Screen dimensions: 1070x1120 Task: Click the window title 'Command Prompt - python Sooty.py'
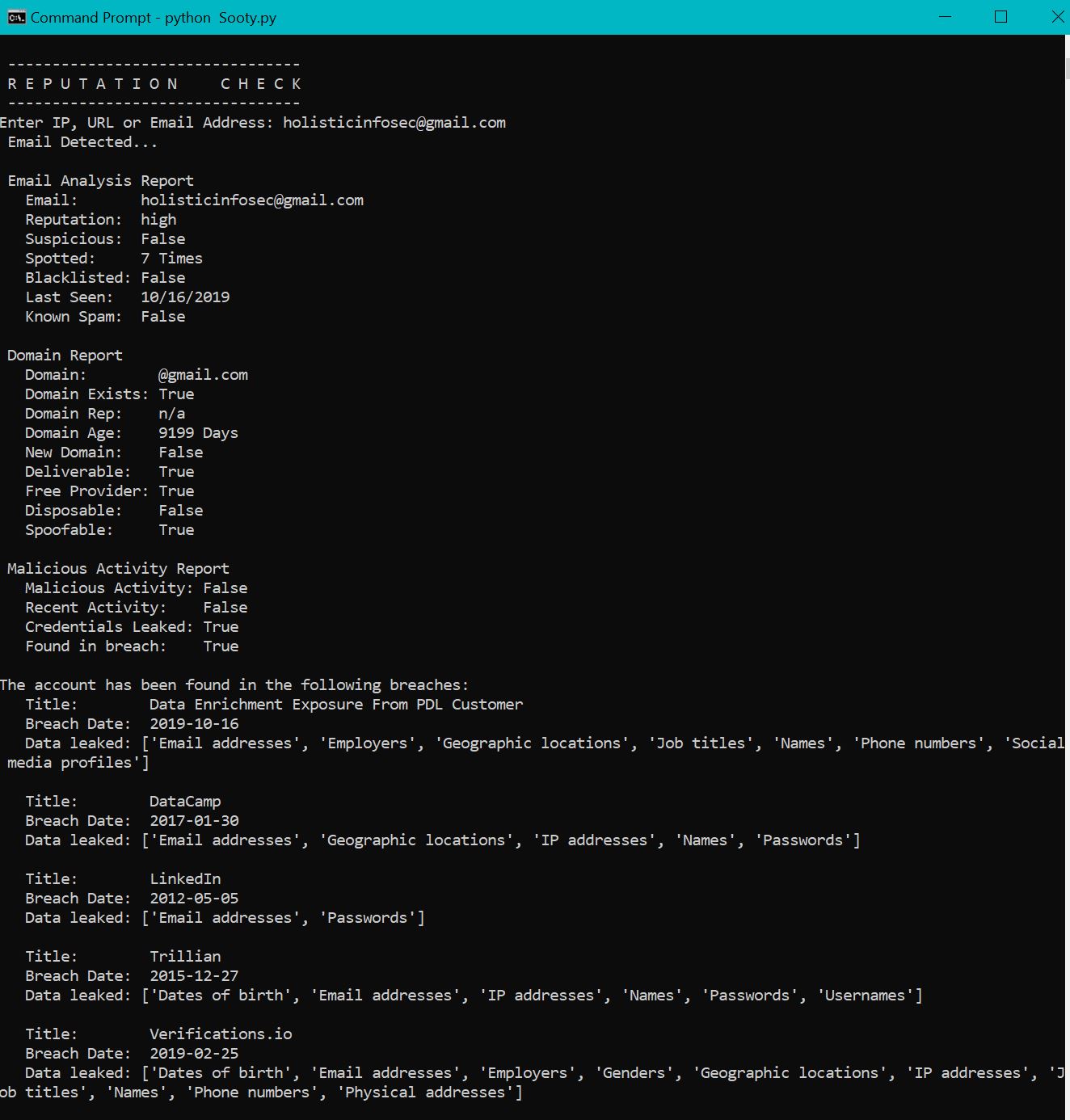pos(154,18)
